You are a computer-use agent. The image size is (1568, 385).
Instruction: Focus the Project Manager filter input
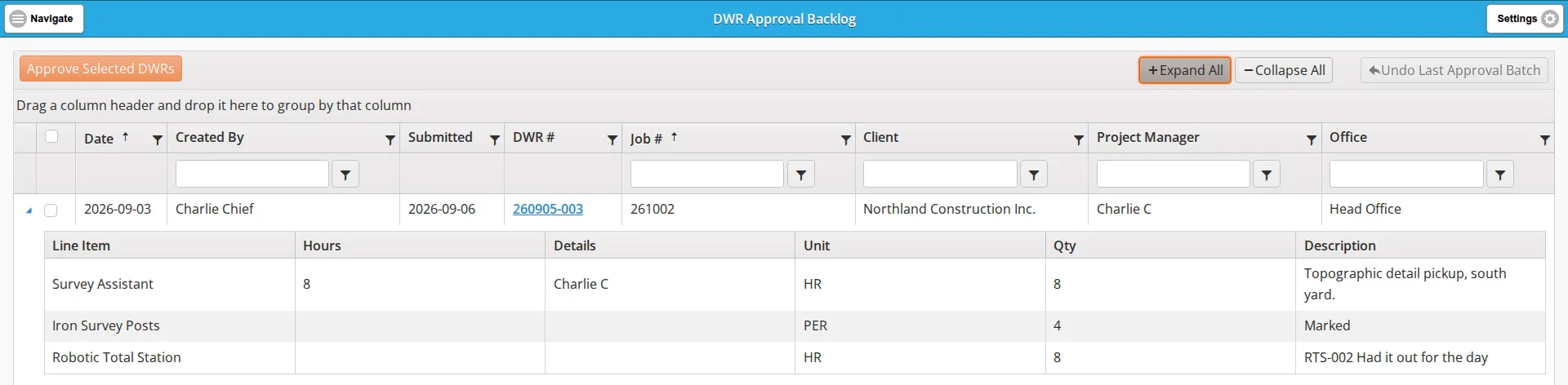1174,174
